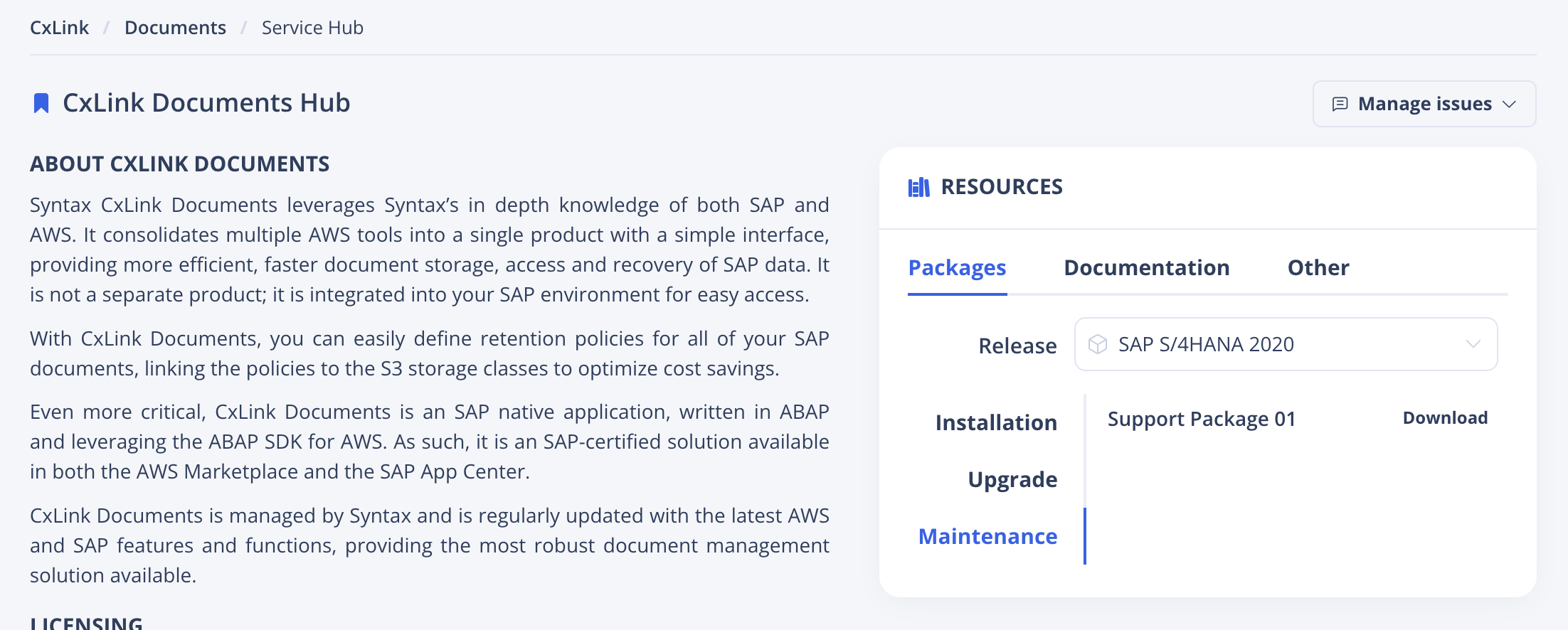The width and height of the screenshot is (1568, 630).
Task: Switch to the Other tab
Action: tap(1318, 268)
